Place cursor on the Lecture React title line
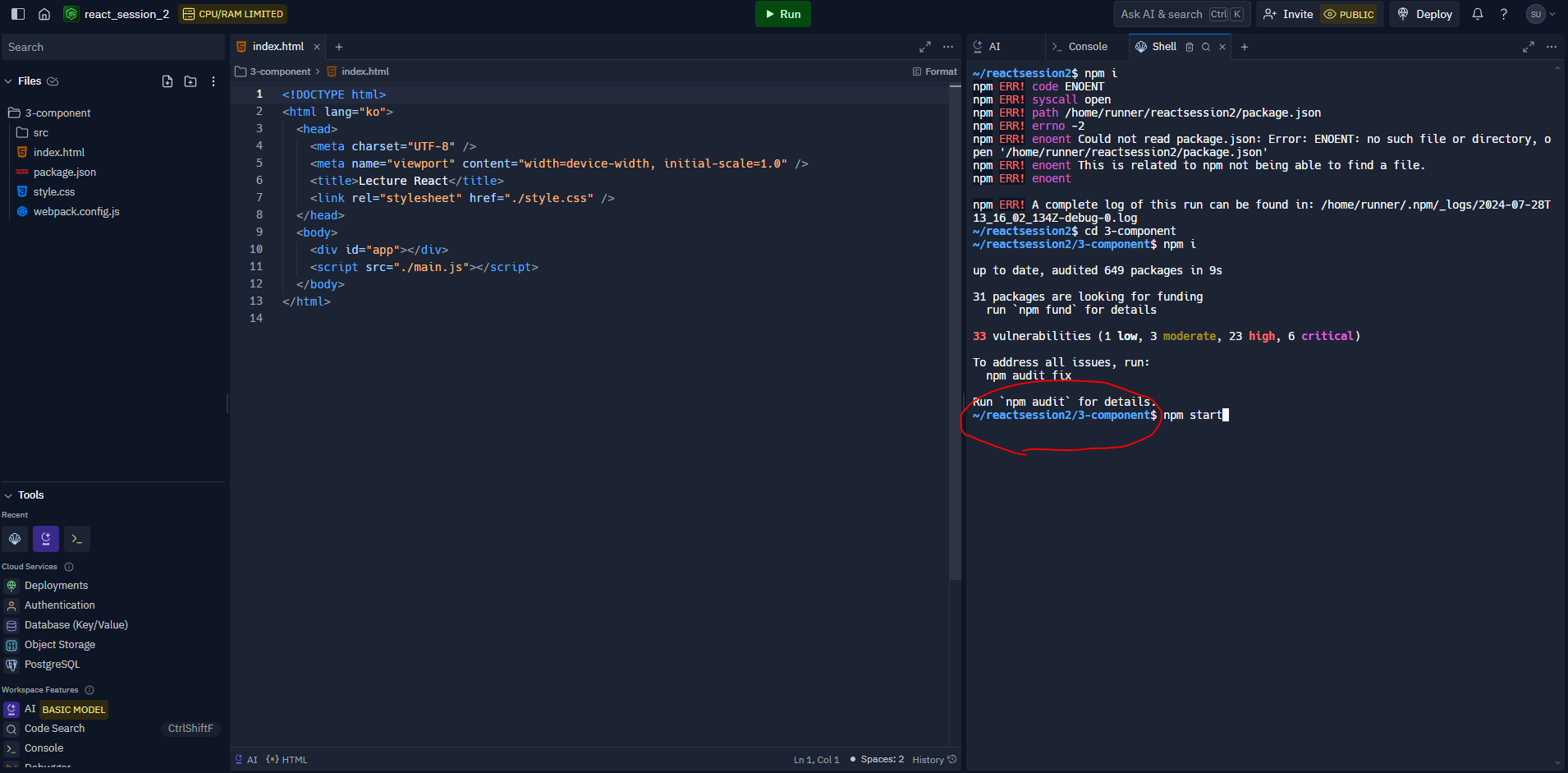 pyautogui.click(x=406, y=181)
